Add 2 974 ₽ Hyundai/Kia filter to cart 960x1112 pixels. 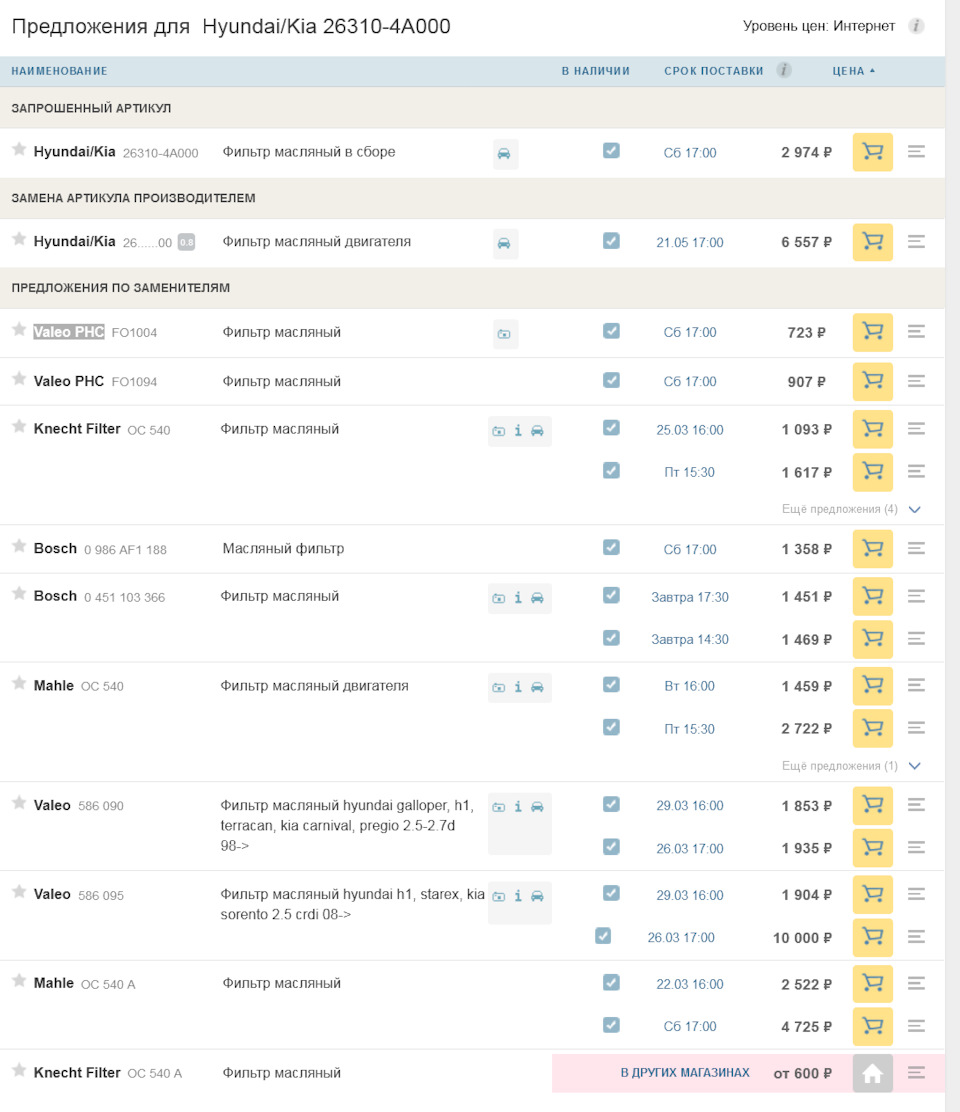872,152
